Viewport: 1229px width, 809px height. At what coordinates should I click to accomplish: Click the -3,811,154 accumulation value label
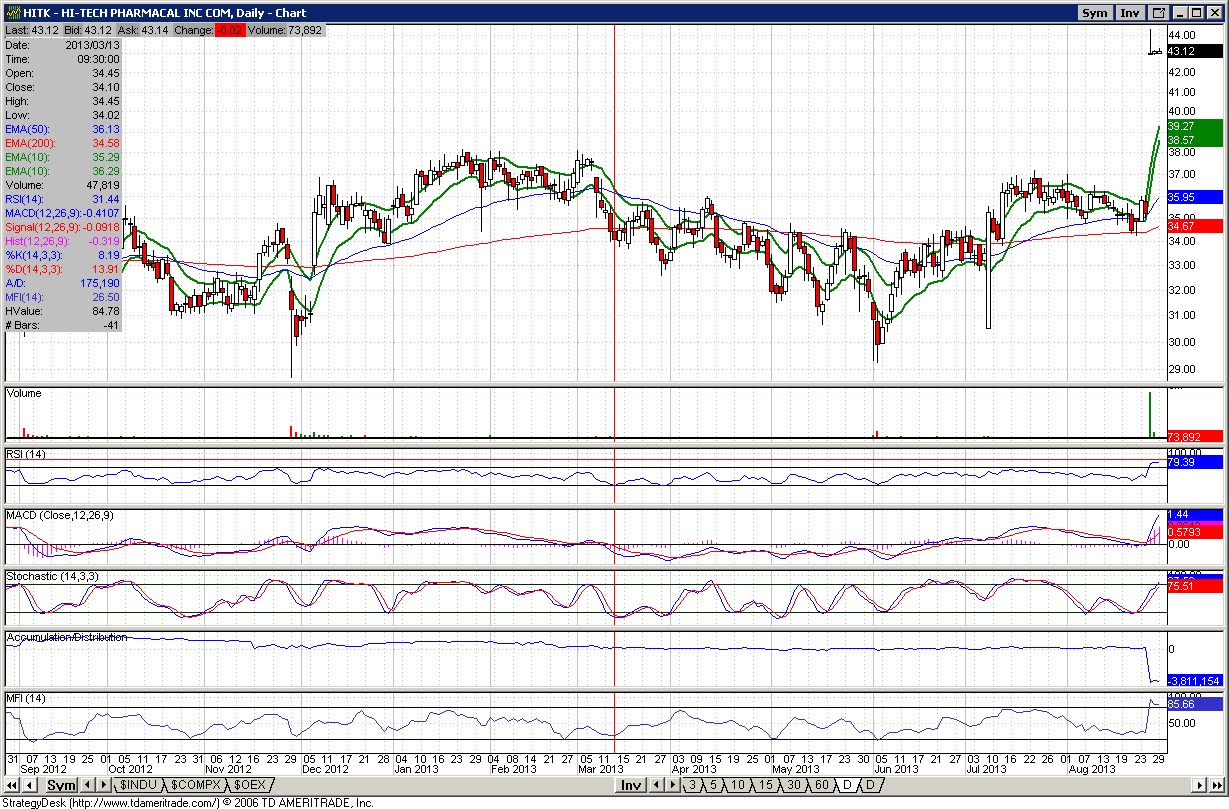[x=1193, y=681]
